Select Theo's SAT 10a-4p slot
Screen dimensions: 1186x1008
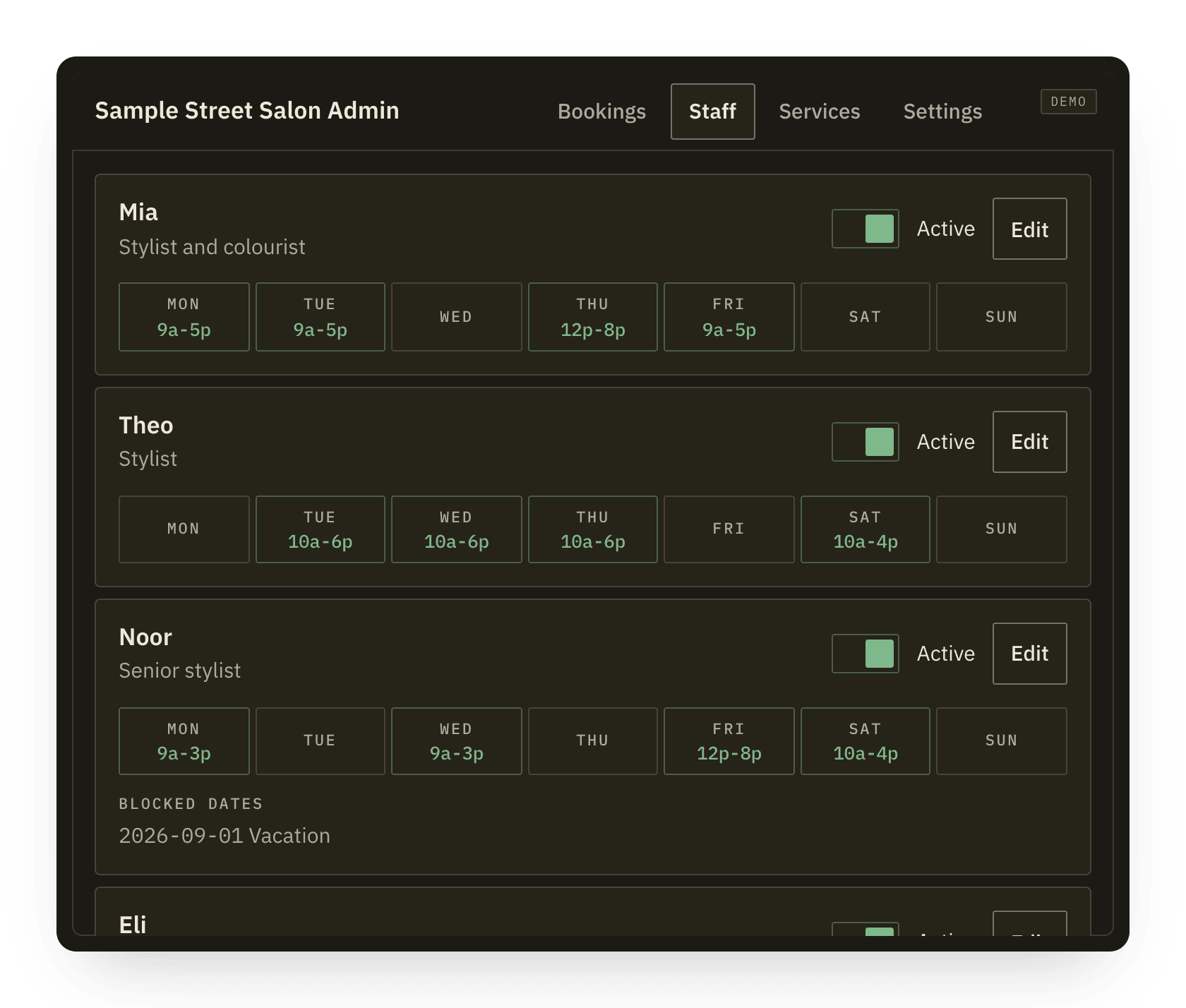point(865,529)
